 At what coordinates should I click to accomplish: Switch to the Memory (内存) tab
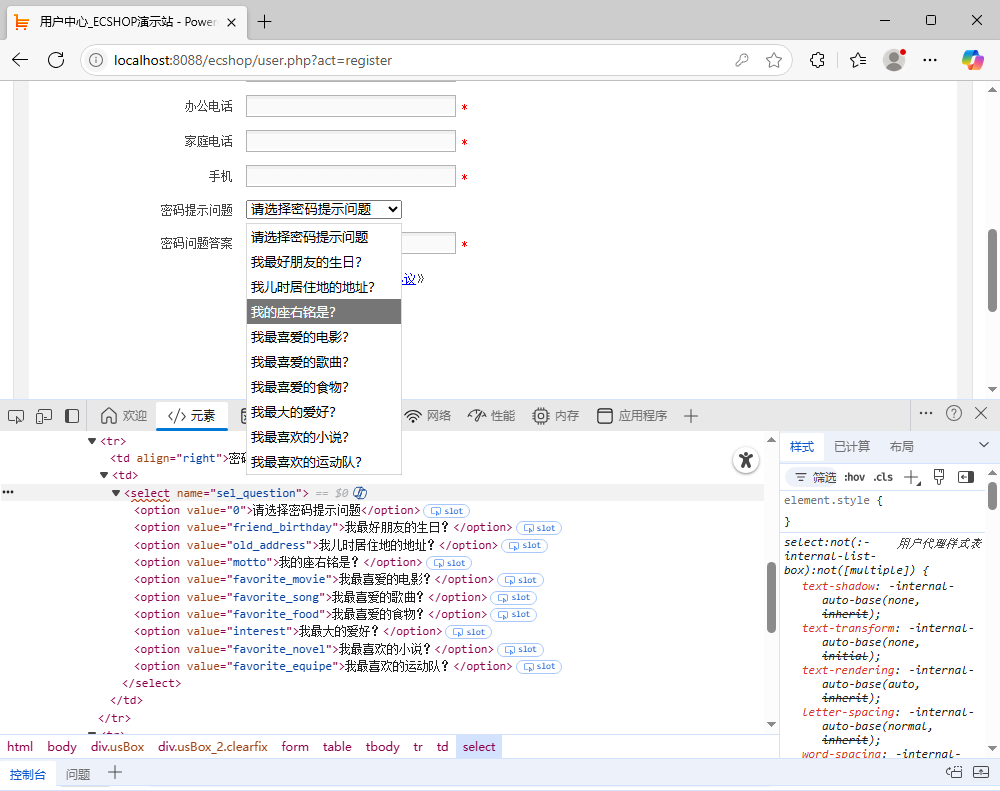click(555, 416)
